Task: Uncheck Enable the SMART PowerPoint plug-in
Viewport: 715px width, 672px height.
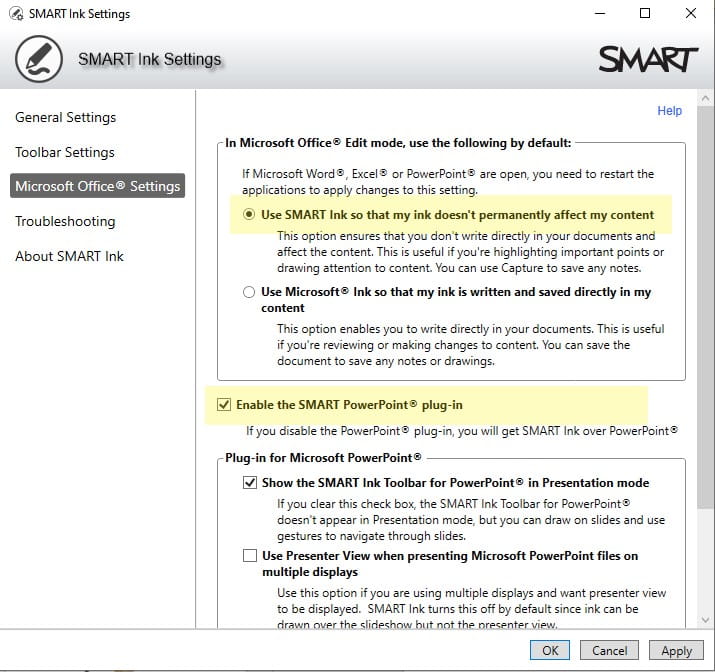Action: point(224,405)
